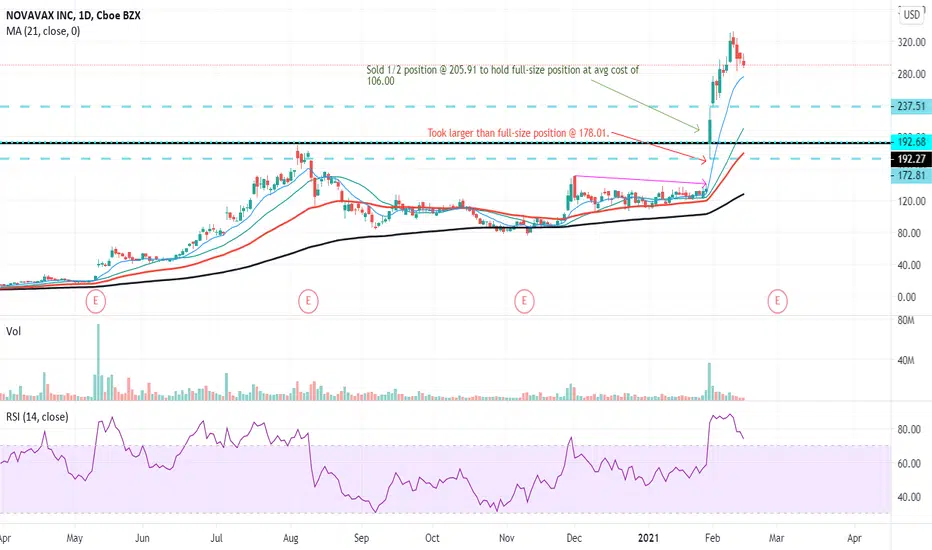The image size is (932, 550).
Task: Open the USD currency selector
Action: tap(911, 15)
